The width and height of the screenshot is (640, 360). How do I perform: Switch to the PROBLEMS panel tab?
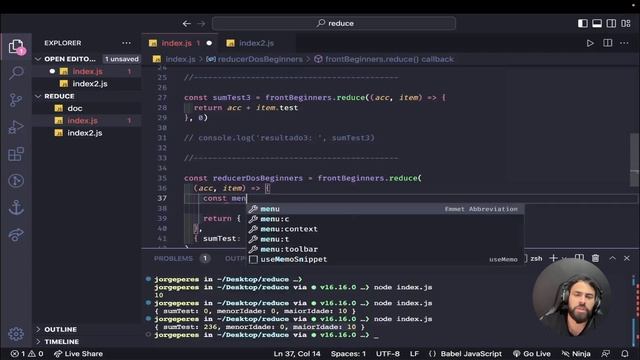click(x=173, y=259)
